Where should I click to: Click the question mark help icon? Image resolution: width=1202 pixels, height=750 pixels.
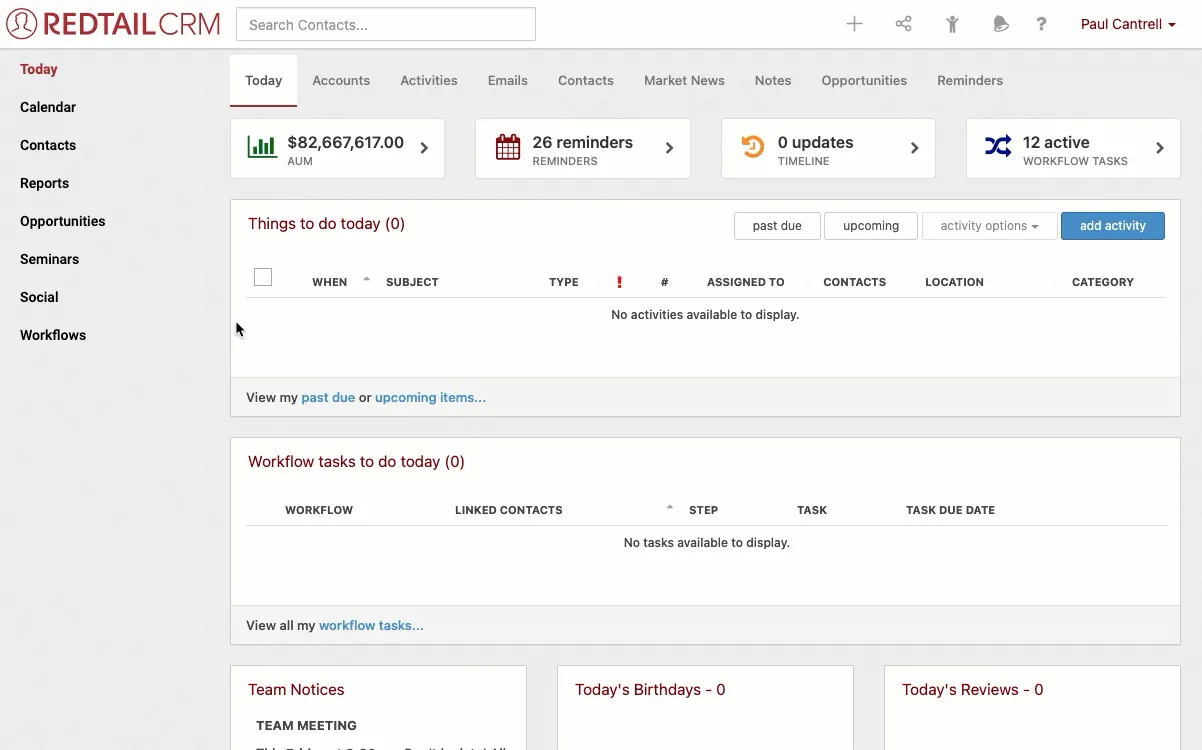[1040, 23]
